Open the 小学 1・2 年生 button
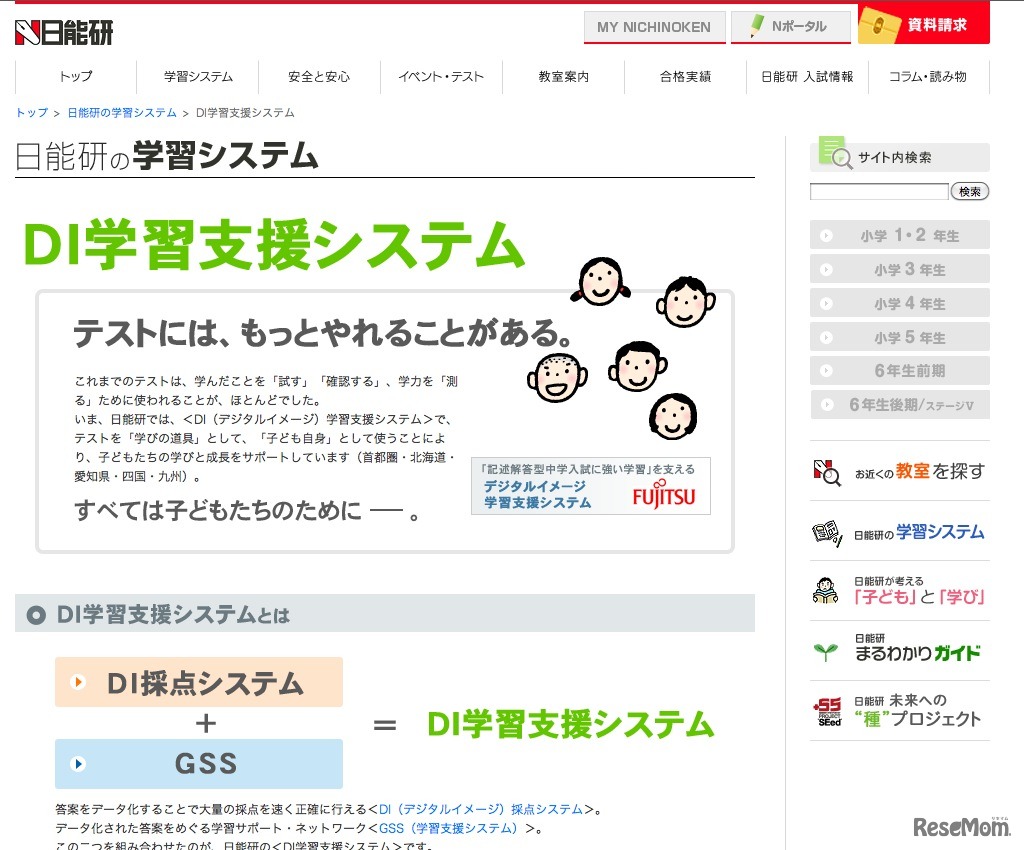Viewport: 1024px width, 850px height. pyautogui.click(x=900, y=235)
